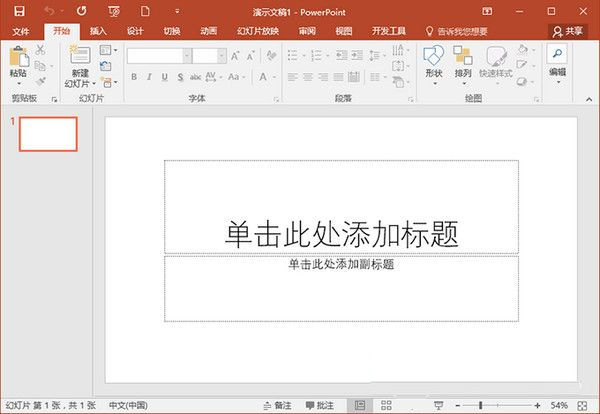Open the line spacing menu
Viewport: 600px width, 414px height.
pos(377,56)
